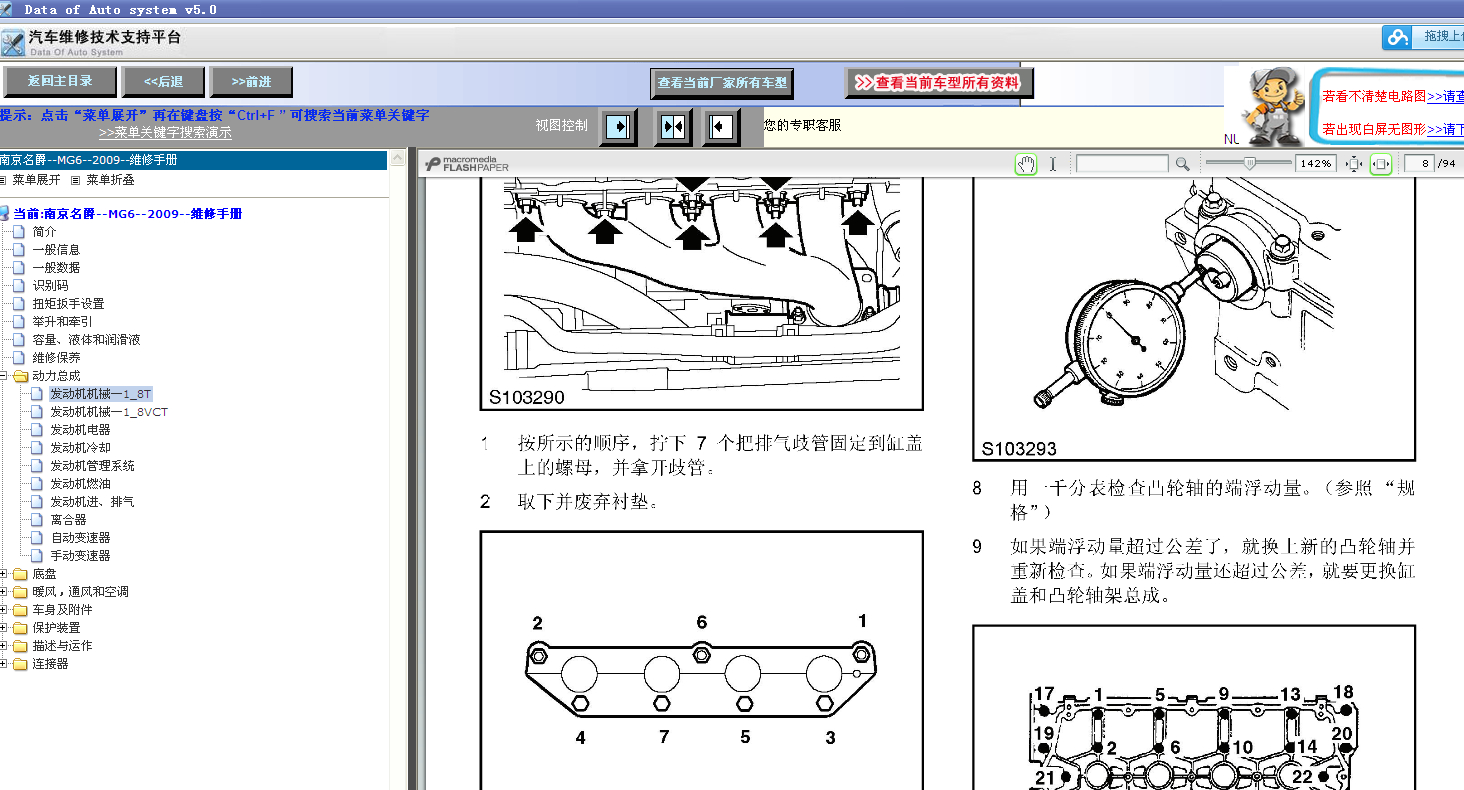Click the 142% zoom percentage field
Viewport: 1464px width, 790px height.
(x=1316, y=164)
